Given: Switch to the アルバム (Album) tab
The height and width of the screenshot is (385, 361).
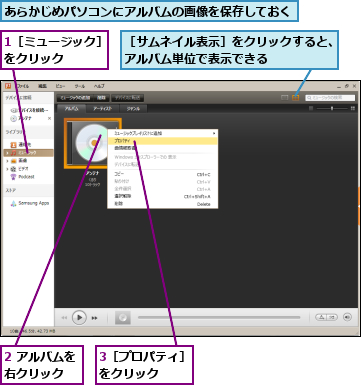Looking at the screenshot, I should [72, 109].
